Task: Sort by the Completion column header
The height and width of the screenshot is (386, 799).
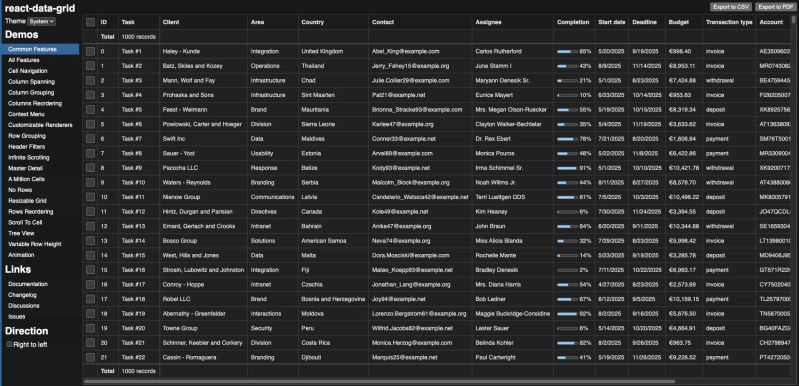Action: [x=574, y=22]
